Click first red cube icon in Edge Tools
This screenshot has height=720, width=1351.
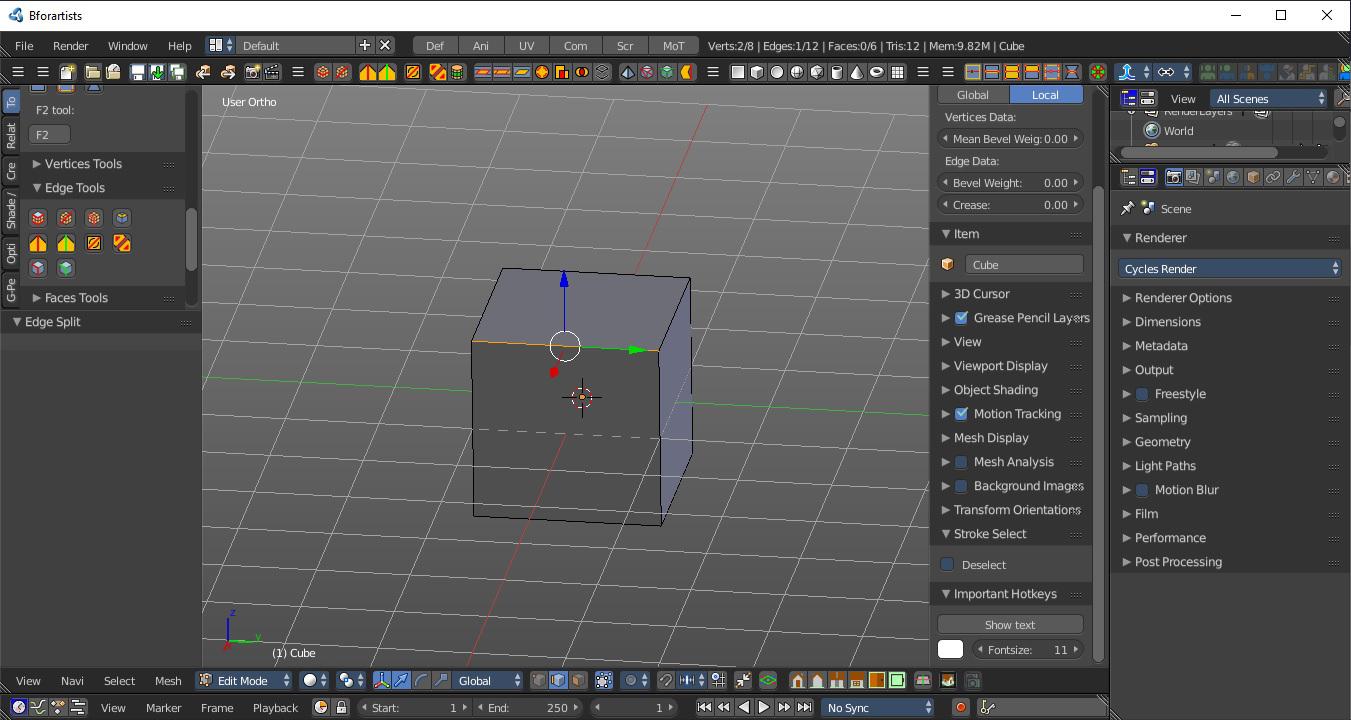38,218
